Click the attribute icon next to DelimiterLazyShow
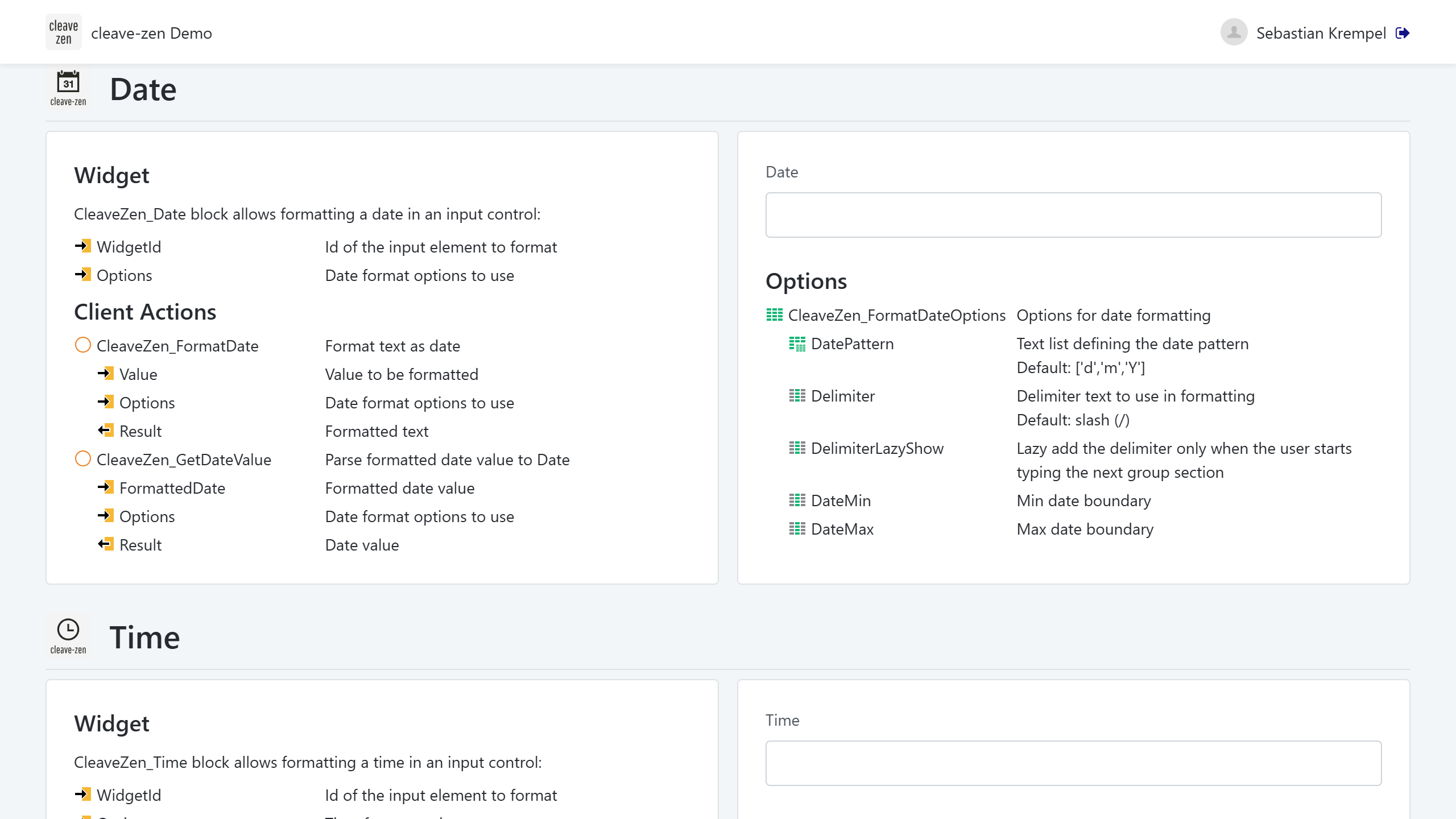Screen dimensions: 1456x819 (797, 448)
